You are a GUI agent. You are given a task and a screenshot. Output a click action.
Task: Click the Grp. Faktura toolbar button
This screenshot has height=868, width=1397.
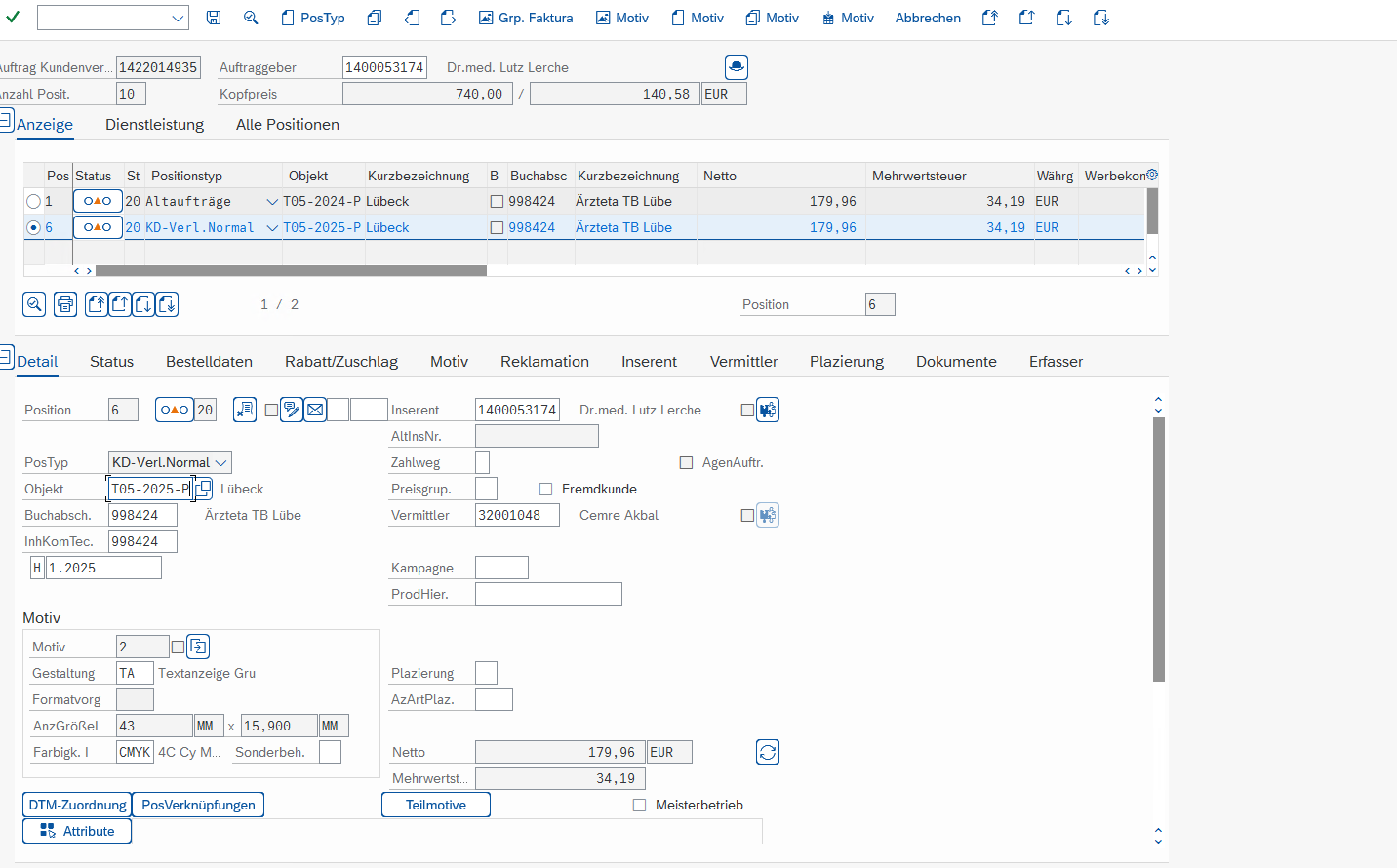click(526, 18)
